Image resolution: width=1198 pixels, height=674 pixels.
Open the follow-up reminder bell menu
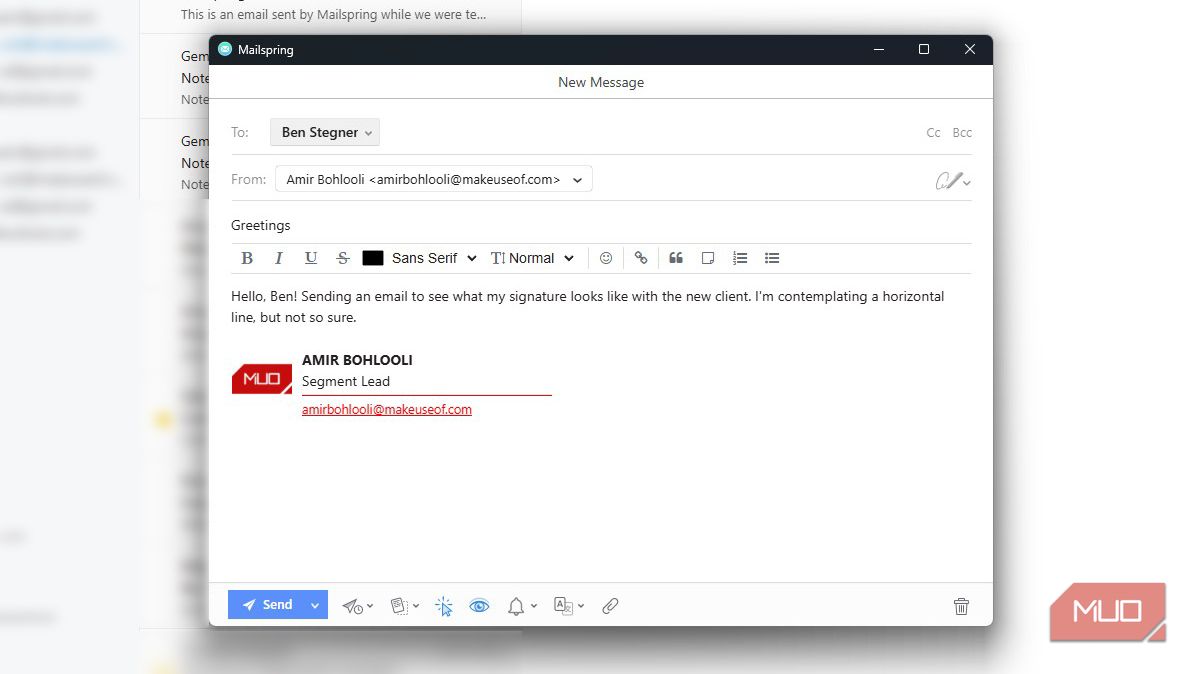pos(523,606)
